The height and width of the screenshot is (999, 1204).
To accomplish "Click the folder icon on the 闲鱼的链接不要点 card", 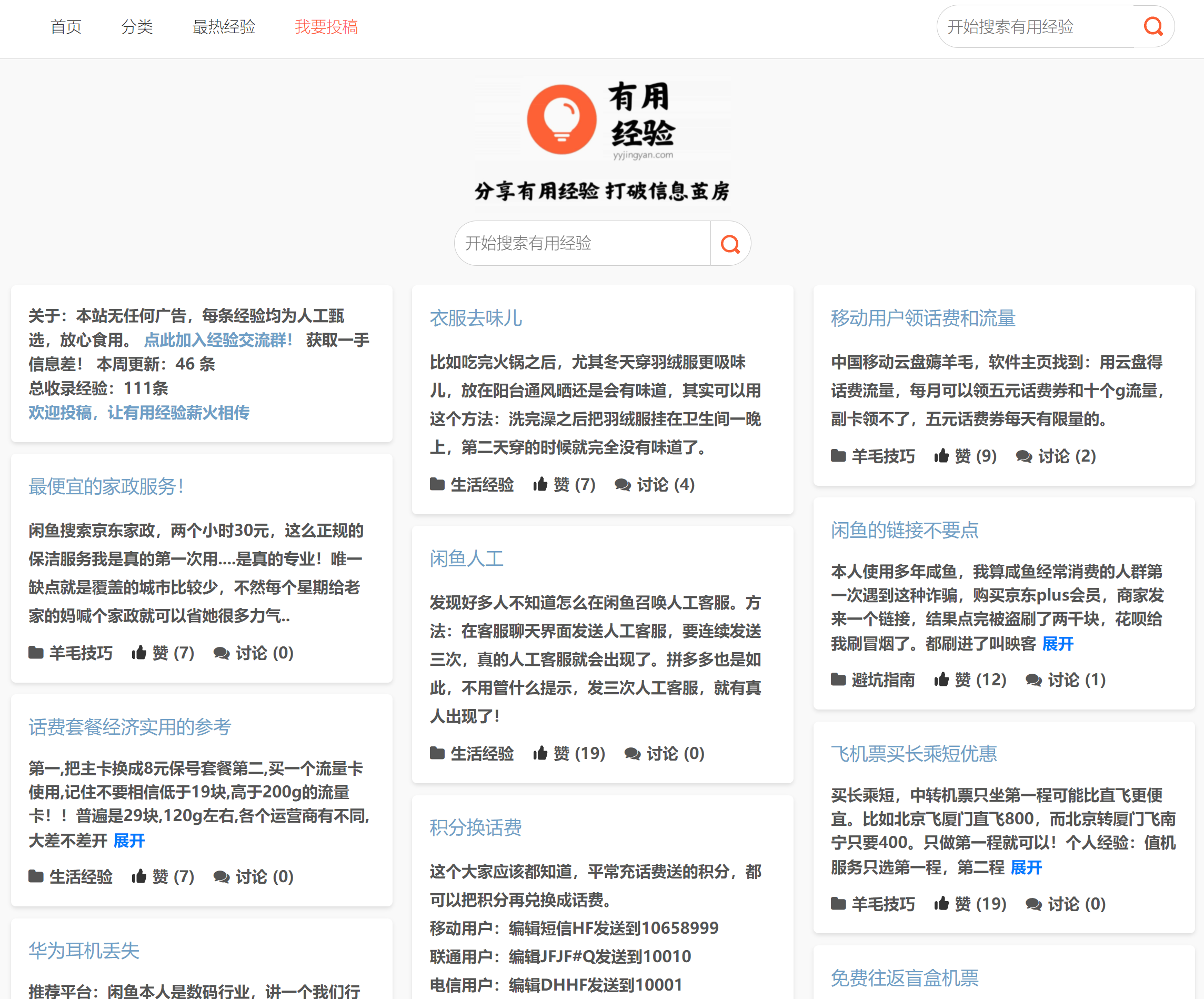I will (x=838, y=680).
